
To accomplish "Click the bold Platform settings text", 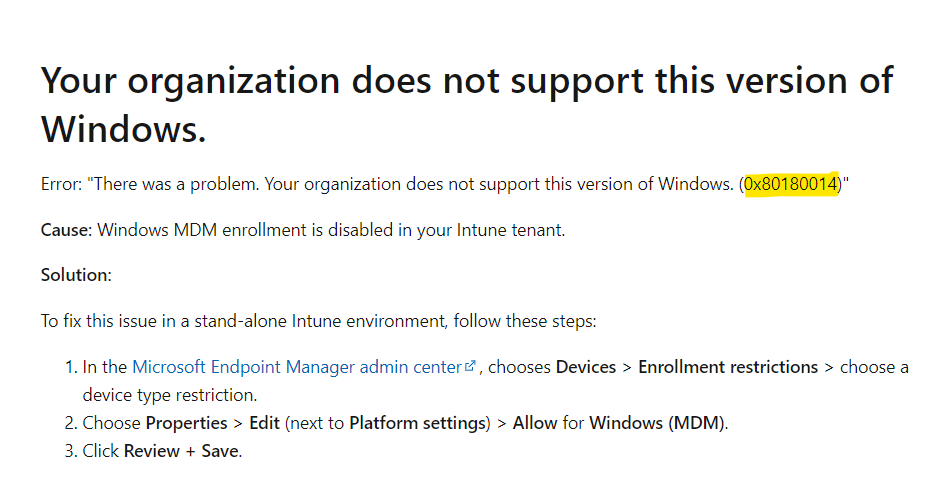I will point(417,423).
